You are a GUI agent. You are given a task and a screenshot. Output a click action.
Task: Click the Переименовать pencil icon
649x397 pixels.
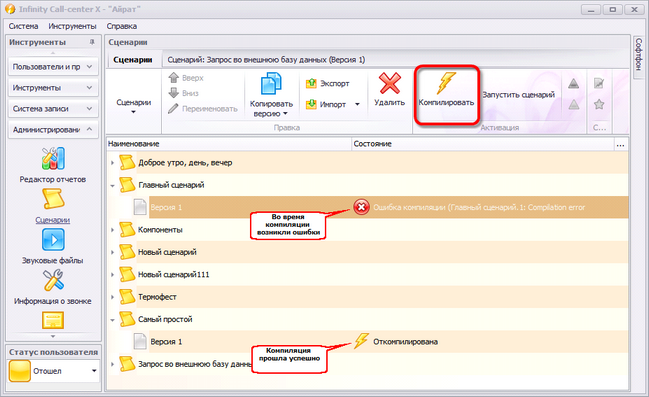tap(173, 108)
